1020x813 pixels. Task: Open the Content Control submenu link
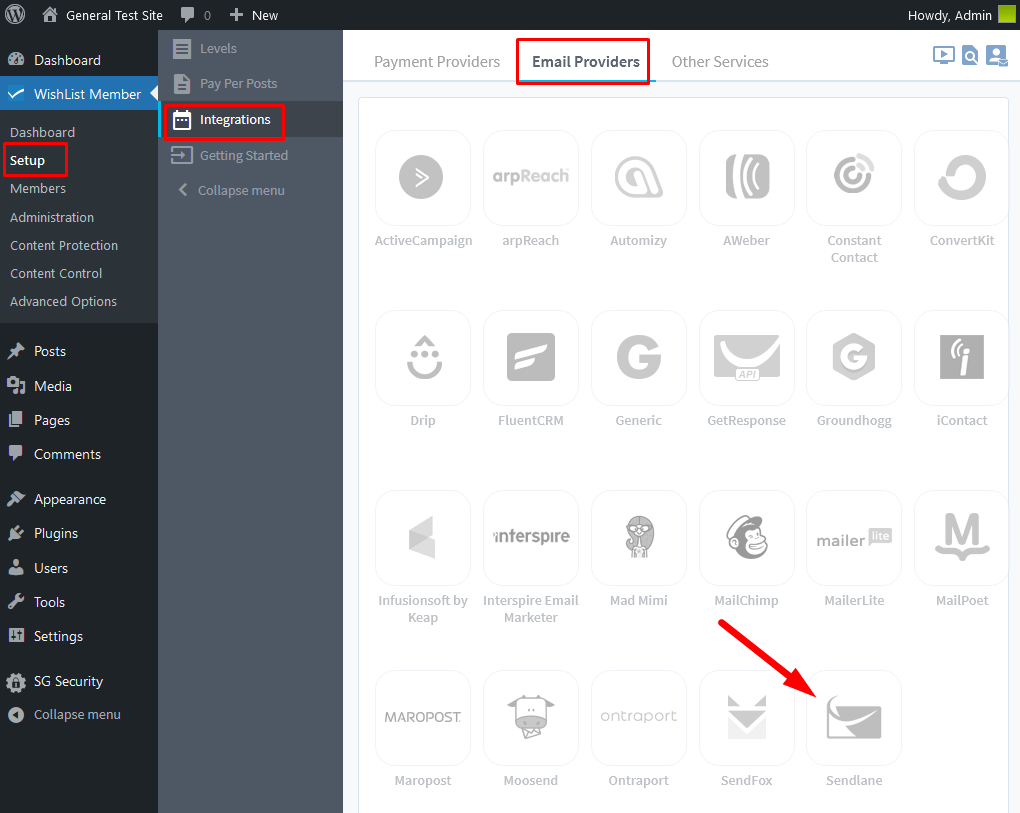click(56, 273)
